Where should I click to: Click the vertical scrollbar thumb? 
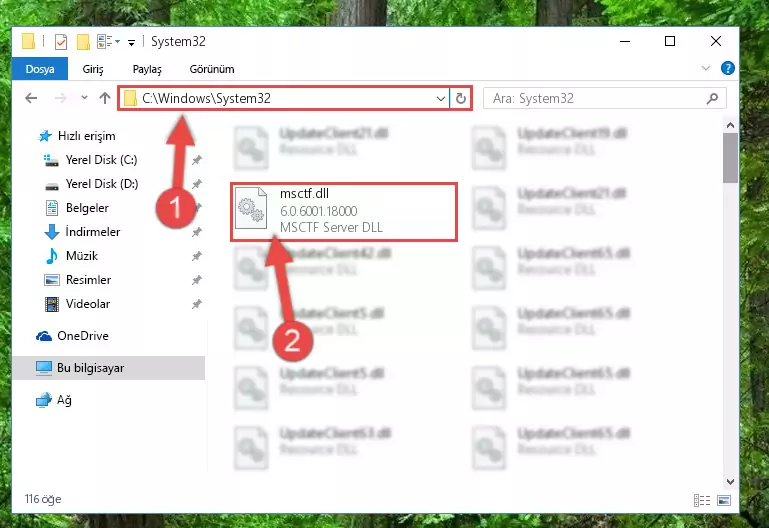730,158
